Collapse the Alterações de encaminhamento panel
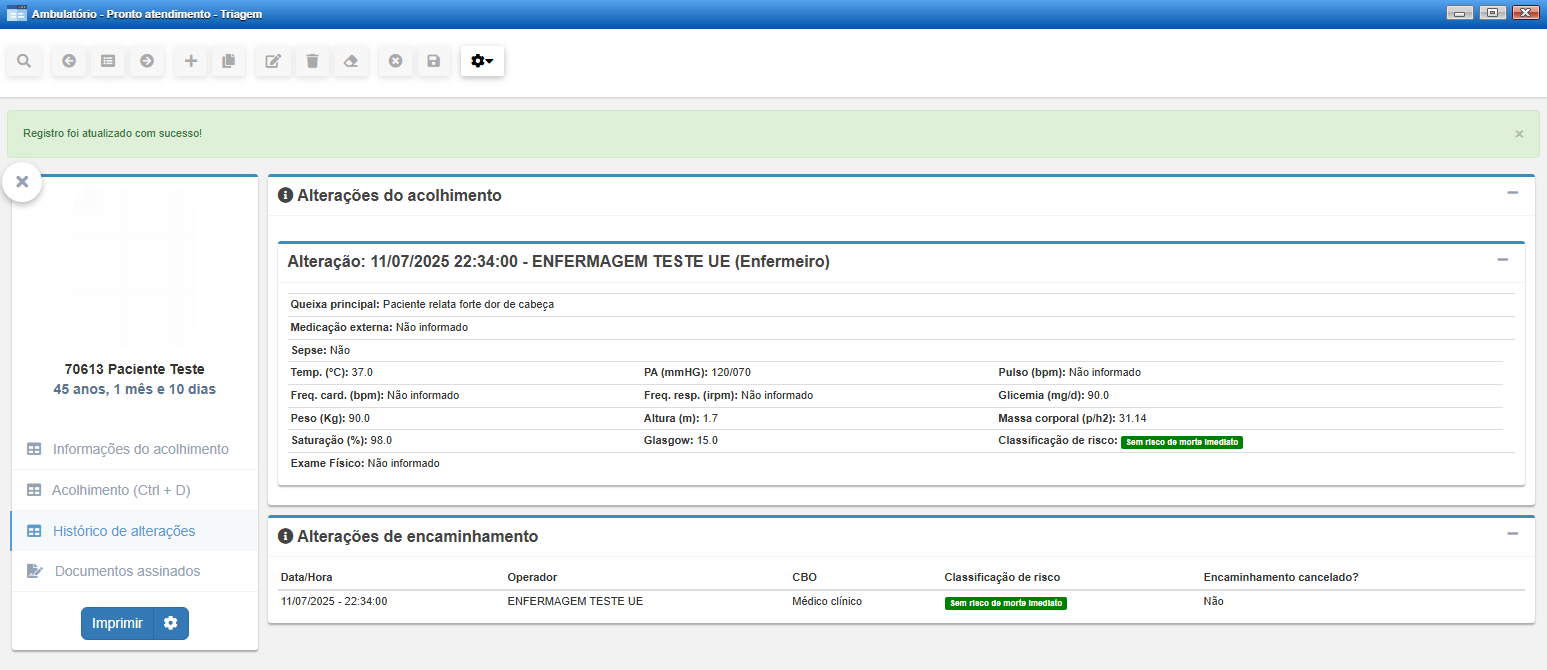1547x670 pixels. point(1512,534)
